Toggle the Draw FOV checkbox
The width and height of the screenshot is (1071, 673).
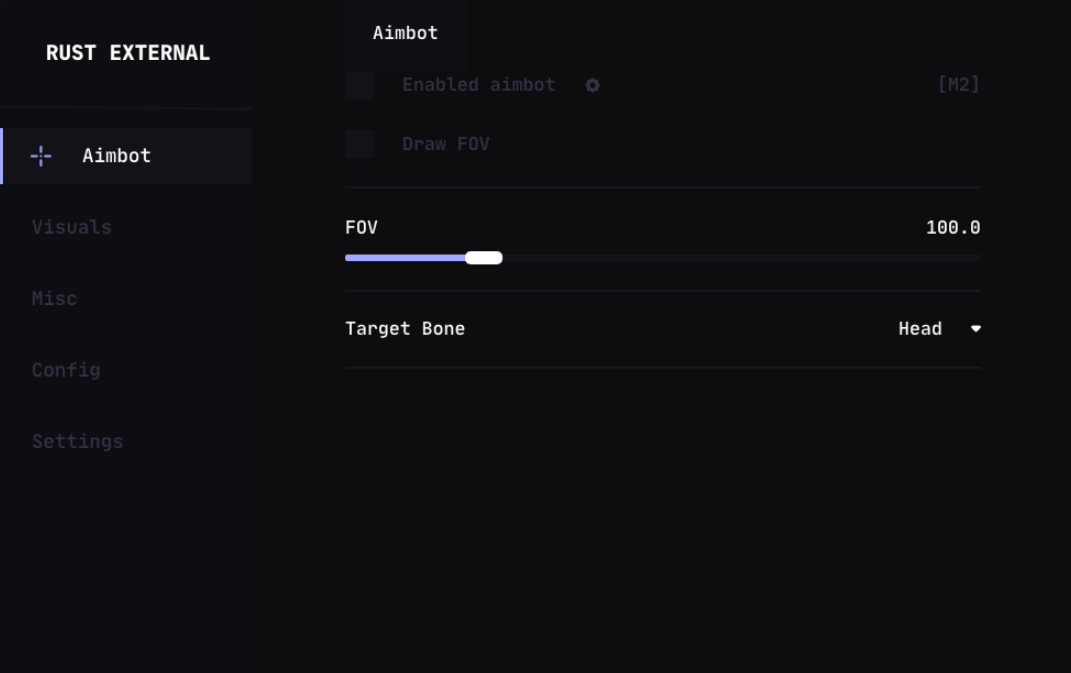tap(359, 144)
